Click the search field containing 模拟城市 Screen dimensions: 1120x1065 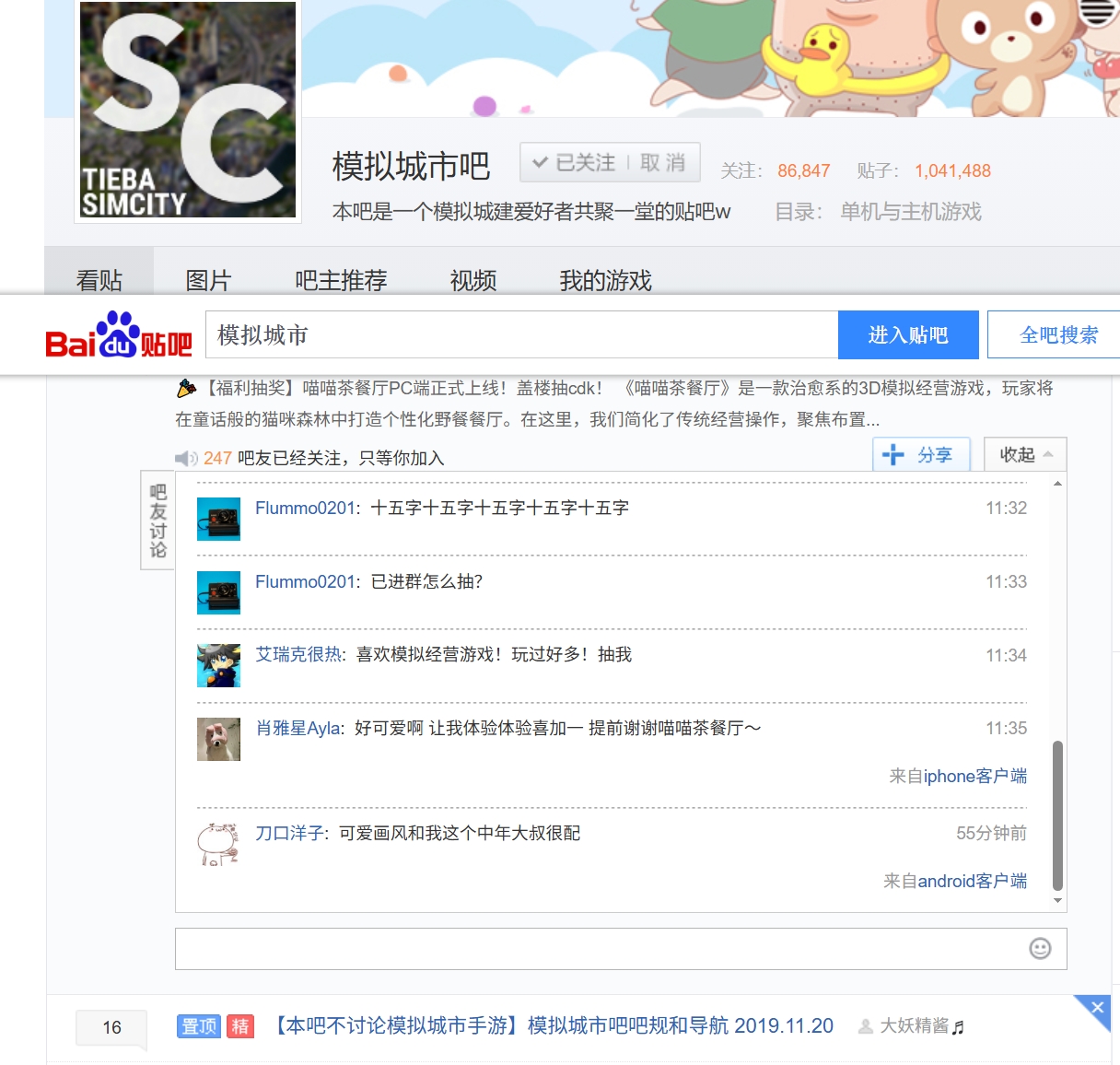(x=521, y=334)
